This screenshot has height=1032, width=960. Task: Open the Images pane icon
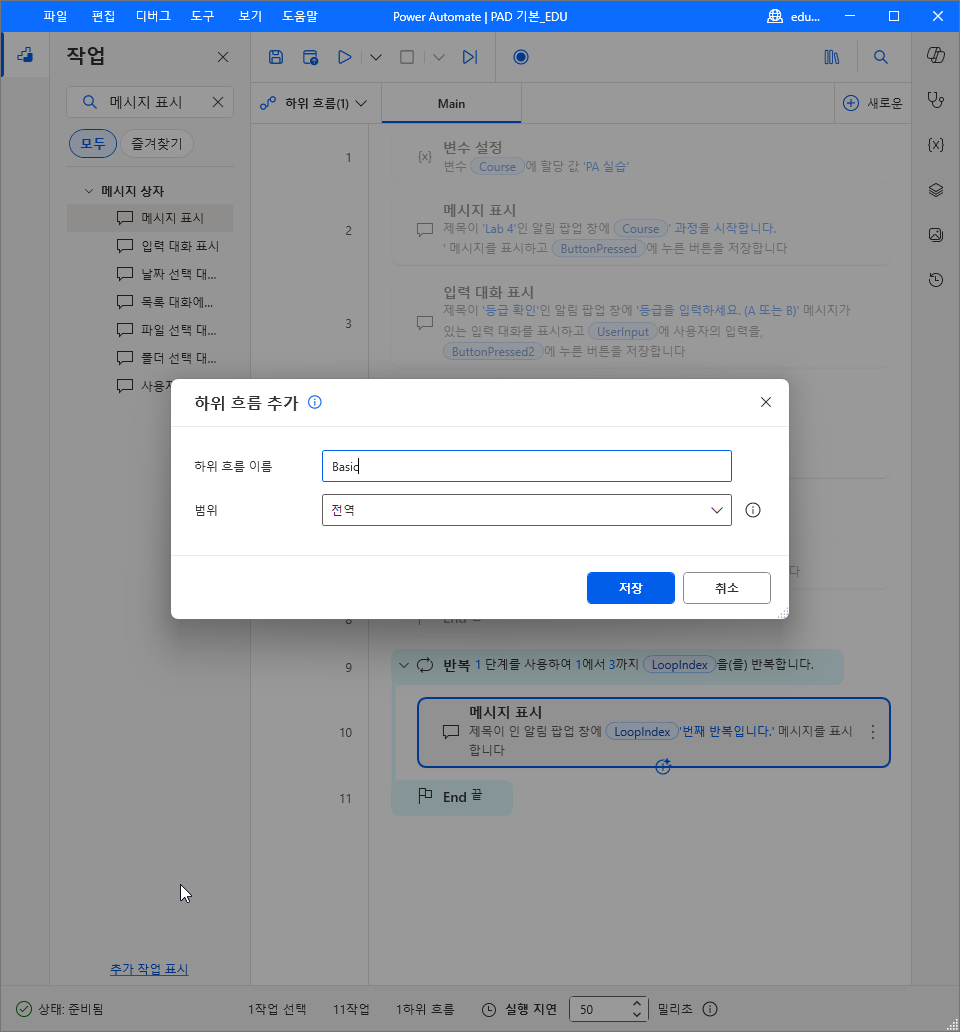click(x=936, y=235)
